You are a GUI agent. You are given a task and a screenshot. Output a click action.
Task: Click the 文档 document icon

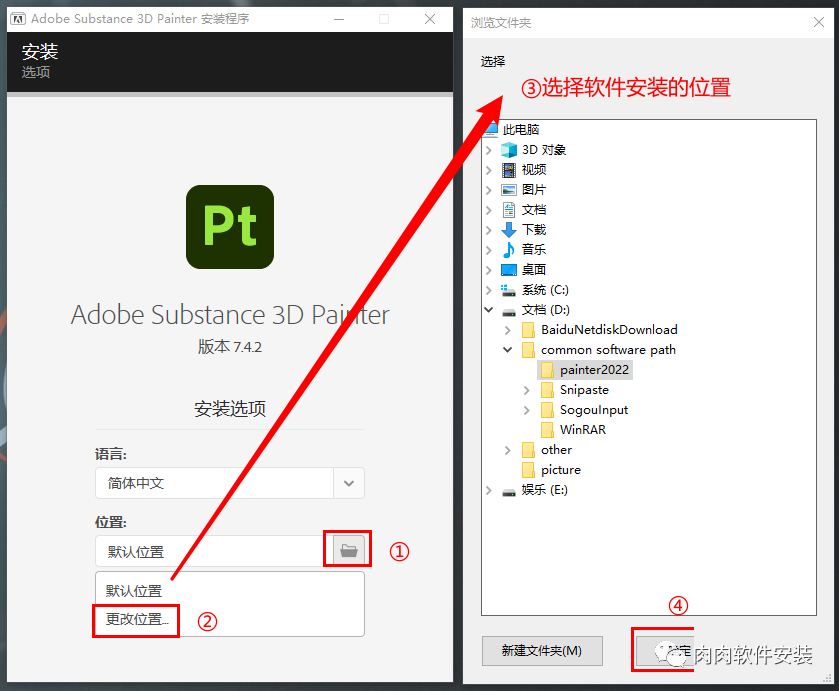pos(509,210)
